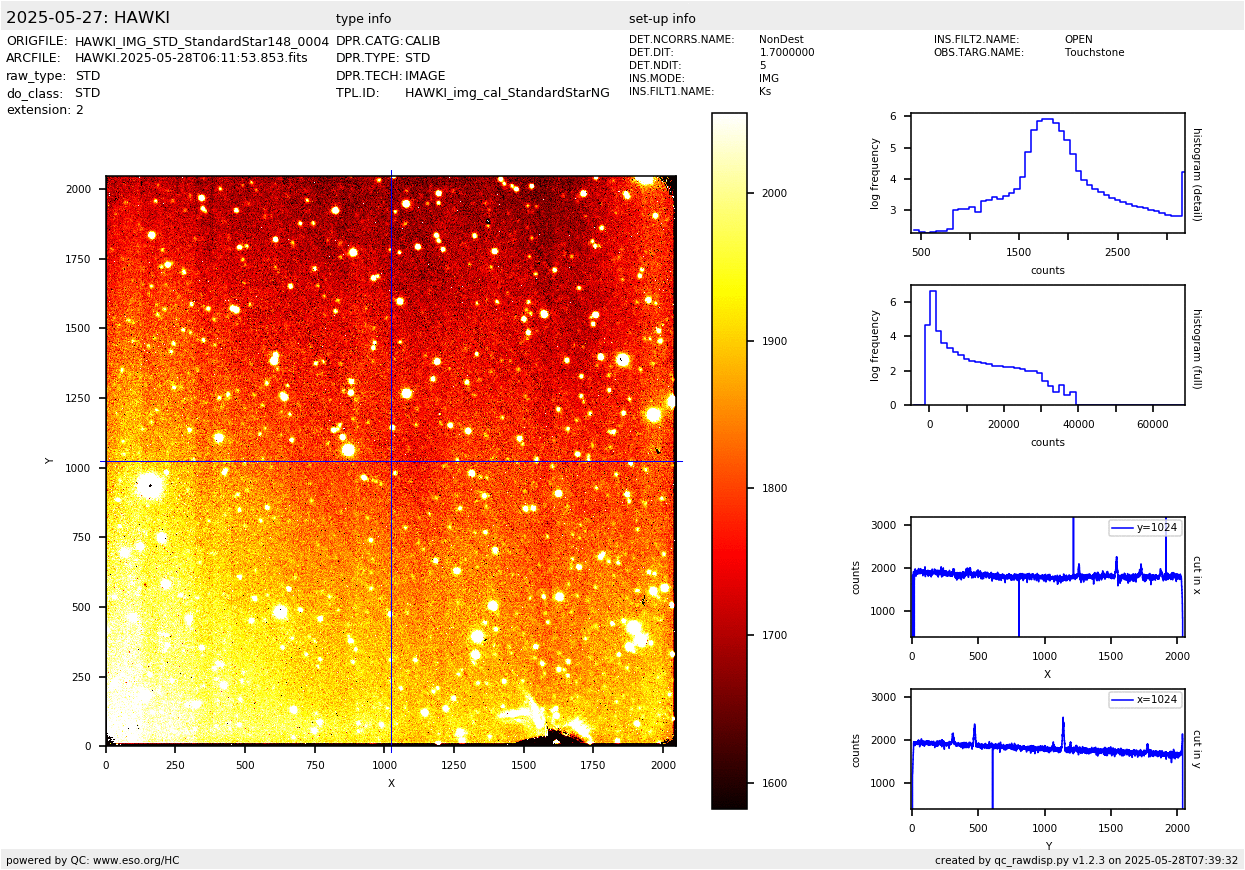
Task: Click the color bar scale beside the image
Action: click(729, 460)
